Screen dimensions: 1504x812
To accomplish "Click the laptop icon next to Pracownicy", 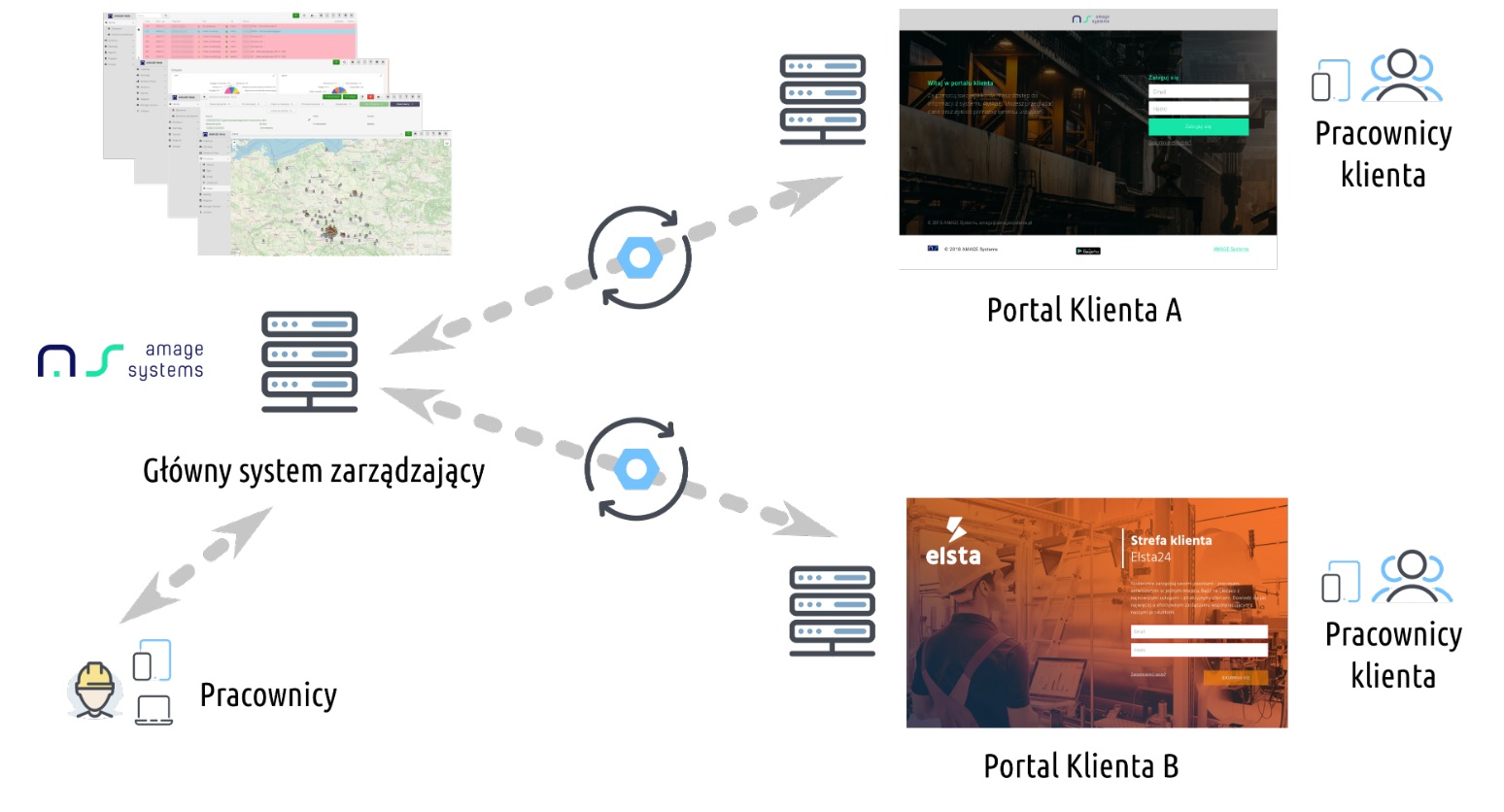I will (x=154, y=710).
